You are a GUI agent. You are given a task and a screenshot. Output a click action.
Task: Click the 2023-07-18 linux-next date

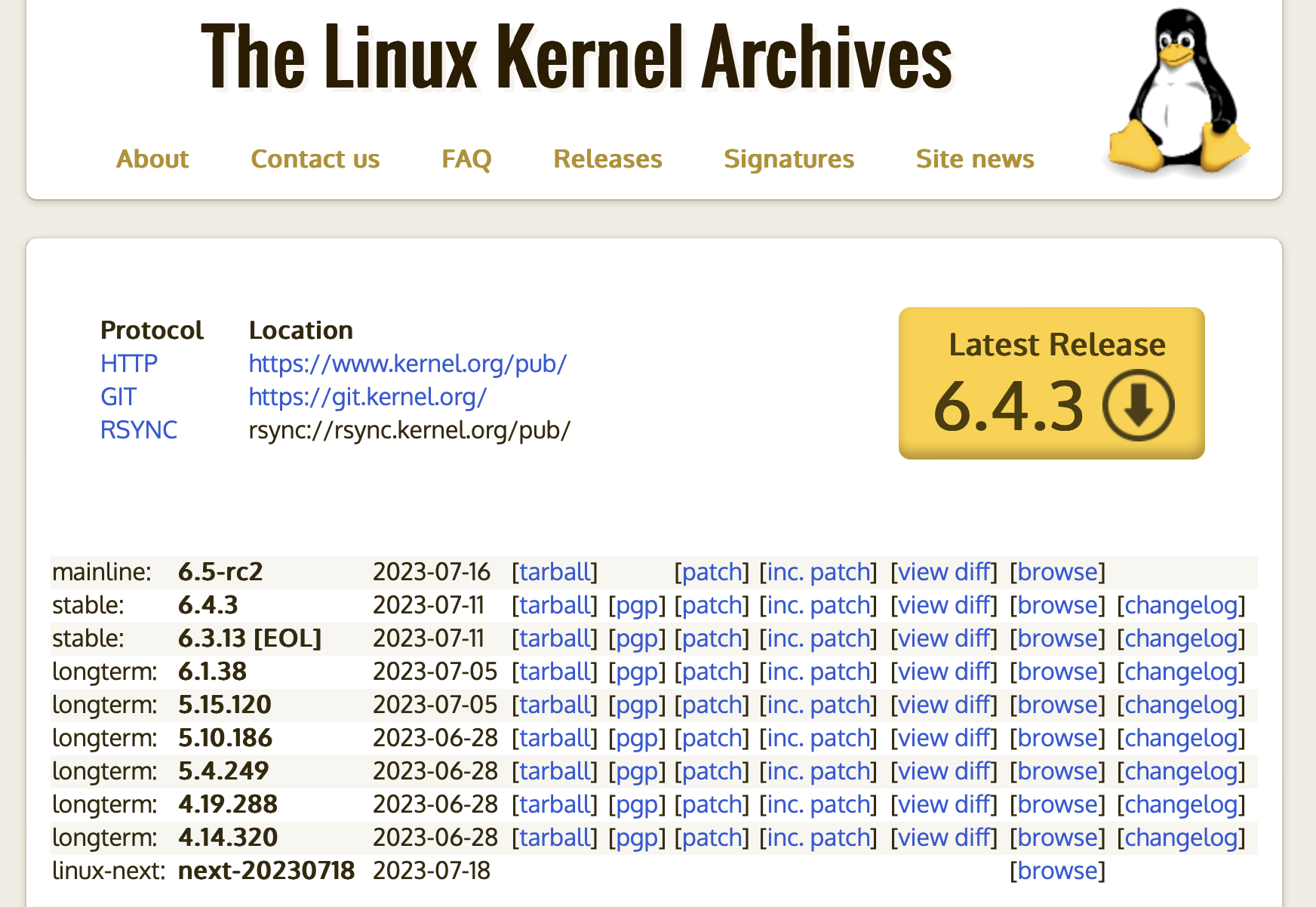[x=432, y=871]
